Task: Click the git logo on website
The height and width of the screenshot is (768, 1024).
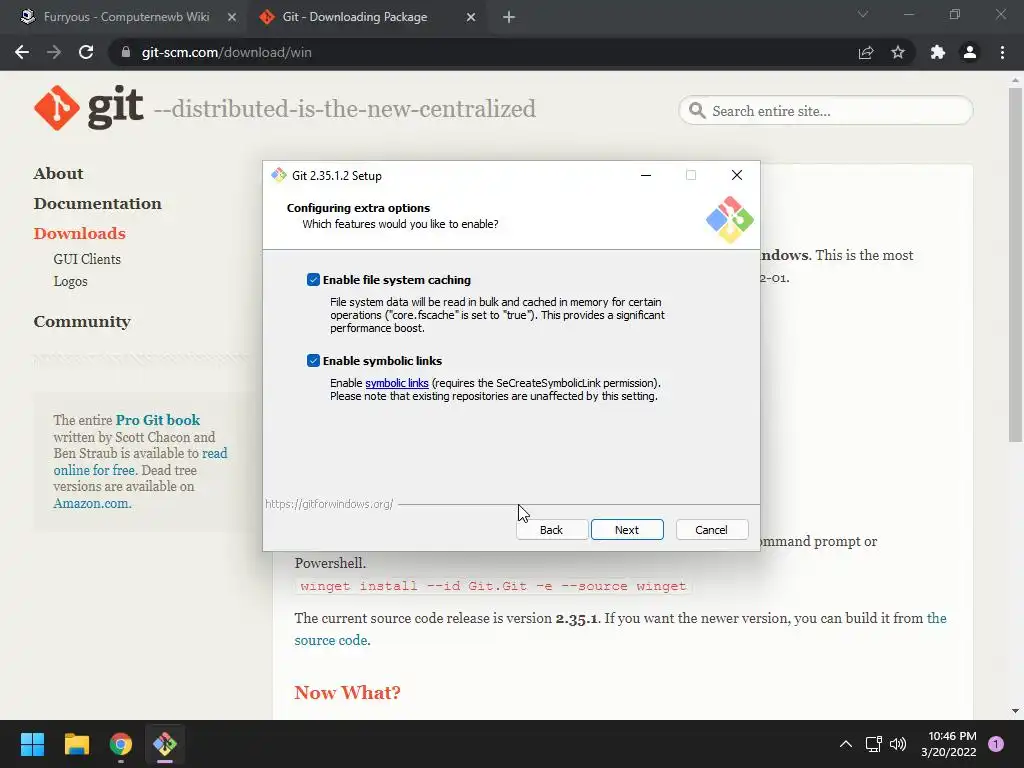Action: click(x=88, y=108)
